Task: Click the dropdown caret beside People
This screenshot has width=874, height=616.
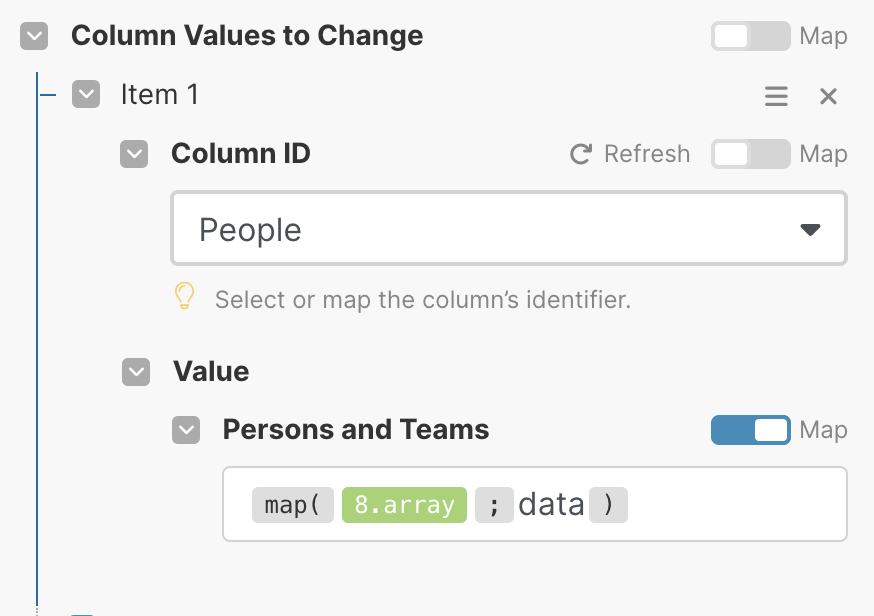Action: pyautogui.click(x=810, y=229)
